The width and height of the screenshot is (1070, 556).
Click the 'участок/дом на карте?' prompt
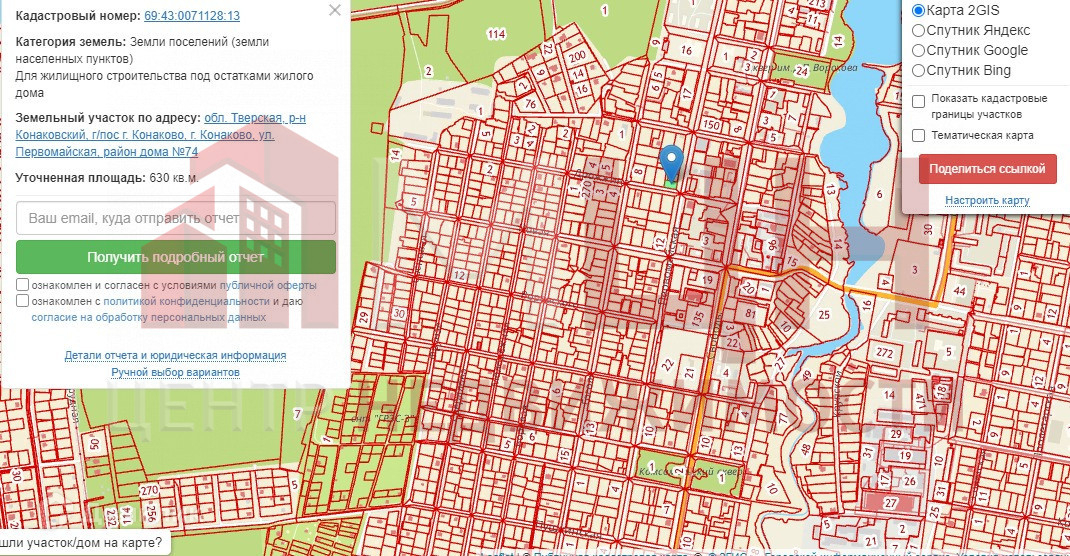[x=82, y=543]
